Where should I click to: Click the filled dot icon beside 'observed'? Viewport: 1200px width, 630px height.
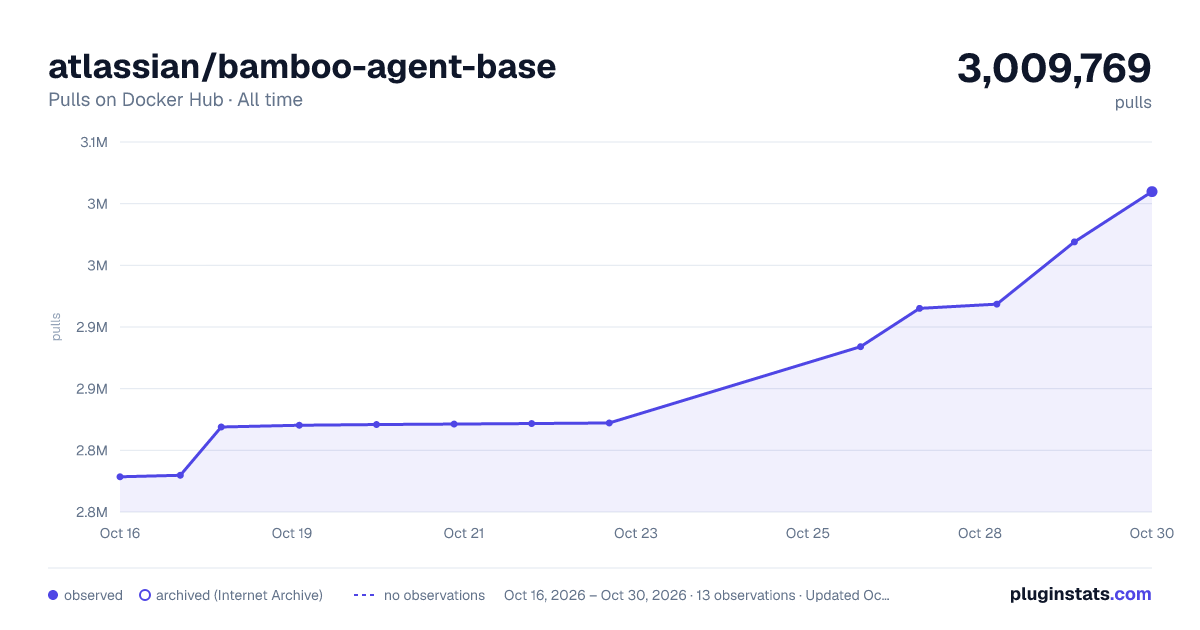(x=53, y=595)
